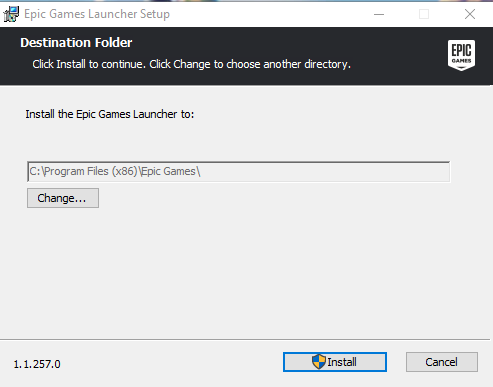Click the greyed-out maximize window button
The width and height of the screenshot is (493, 387).
(x=424, y=14)
